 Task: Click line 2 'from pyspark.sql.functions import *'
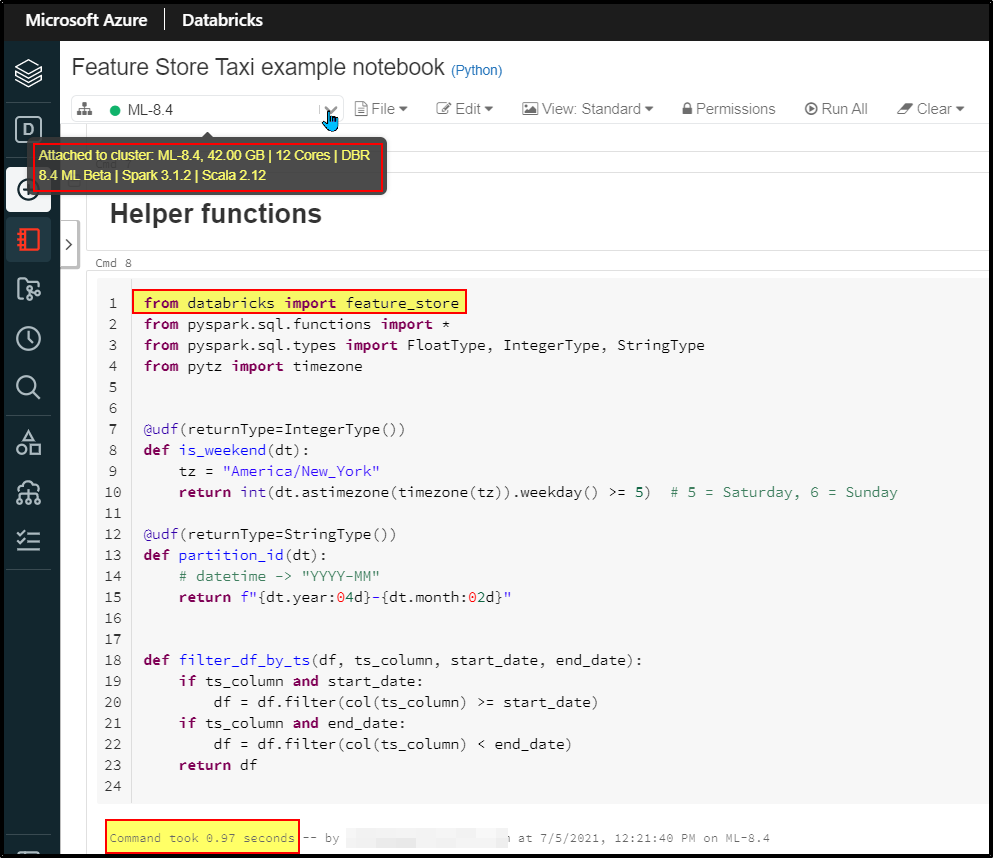[296, 324]
